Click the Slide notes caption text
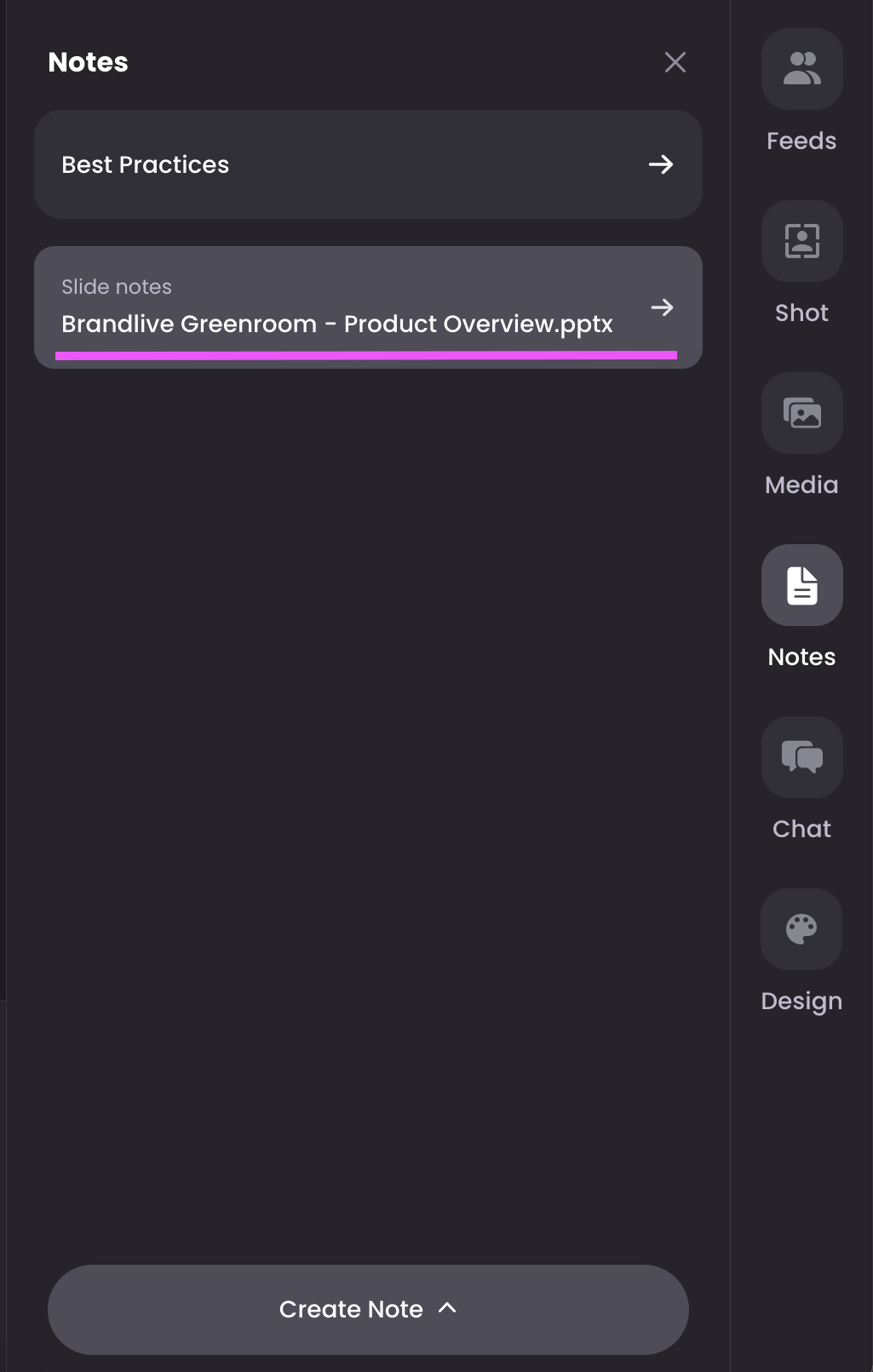This screenshot has height=1372, width=873. 117,287
